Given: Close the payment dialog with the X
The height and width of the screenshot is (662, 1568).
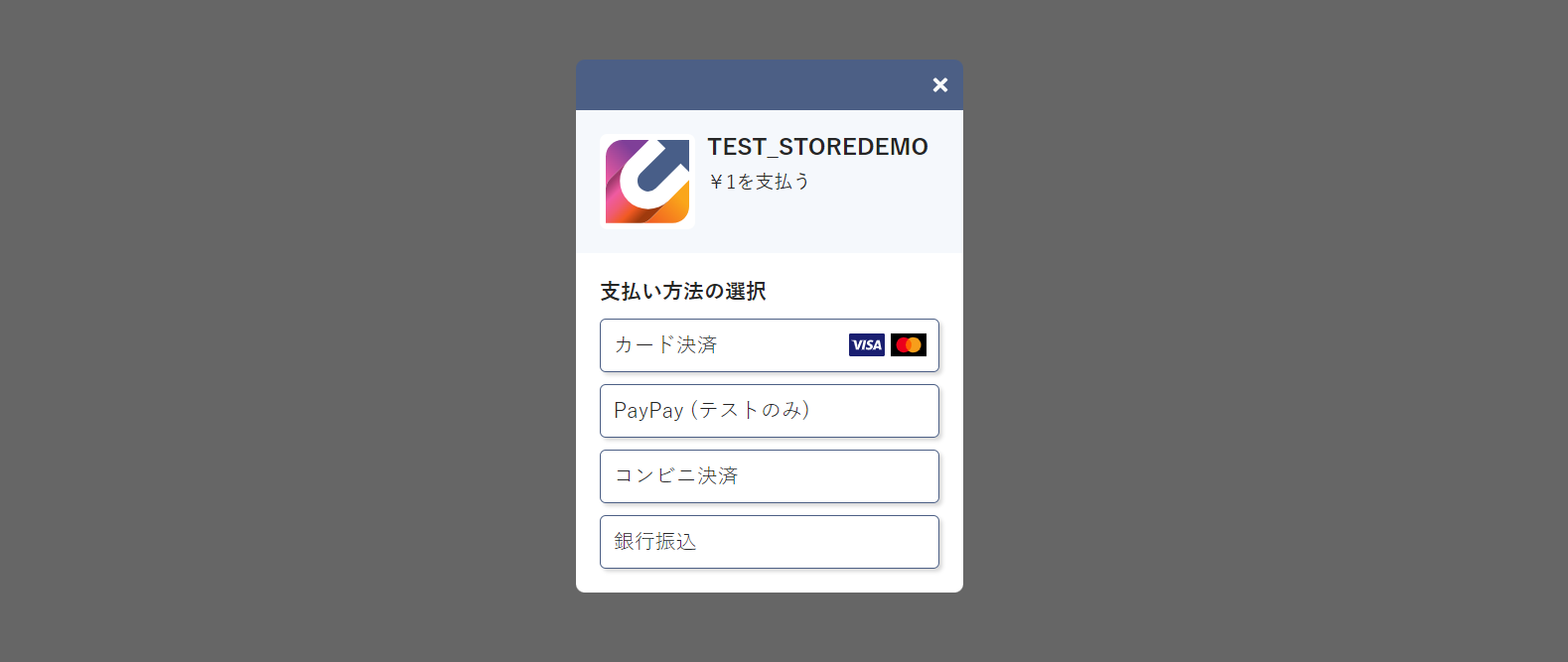Looking at the screenshot, I should tap(939, 85).
